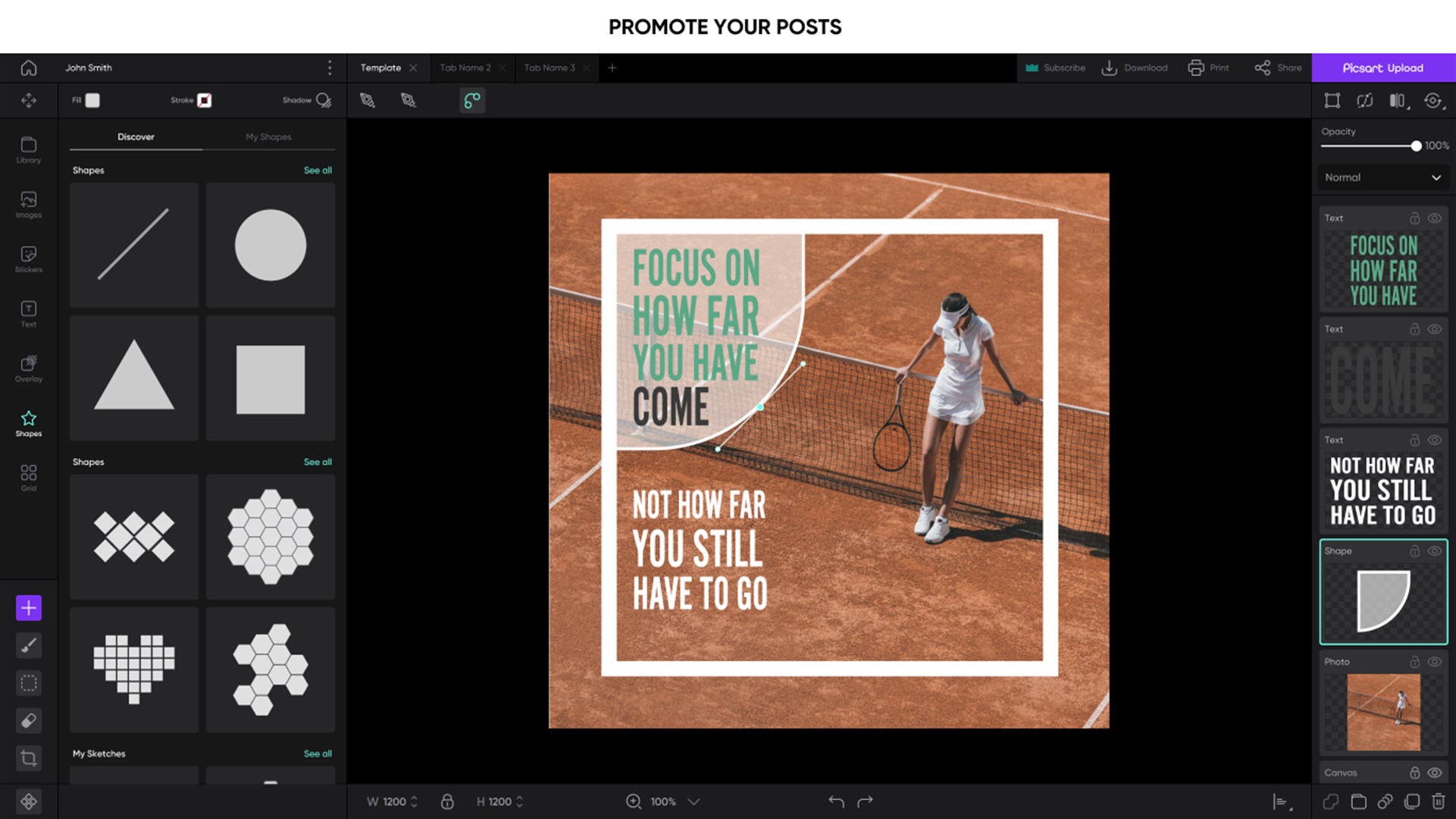Image resolution: width=1456 pixels, height=819 pixels.
Task: Select the Crop tool
Action: 28,758
